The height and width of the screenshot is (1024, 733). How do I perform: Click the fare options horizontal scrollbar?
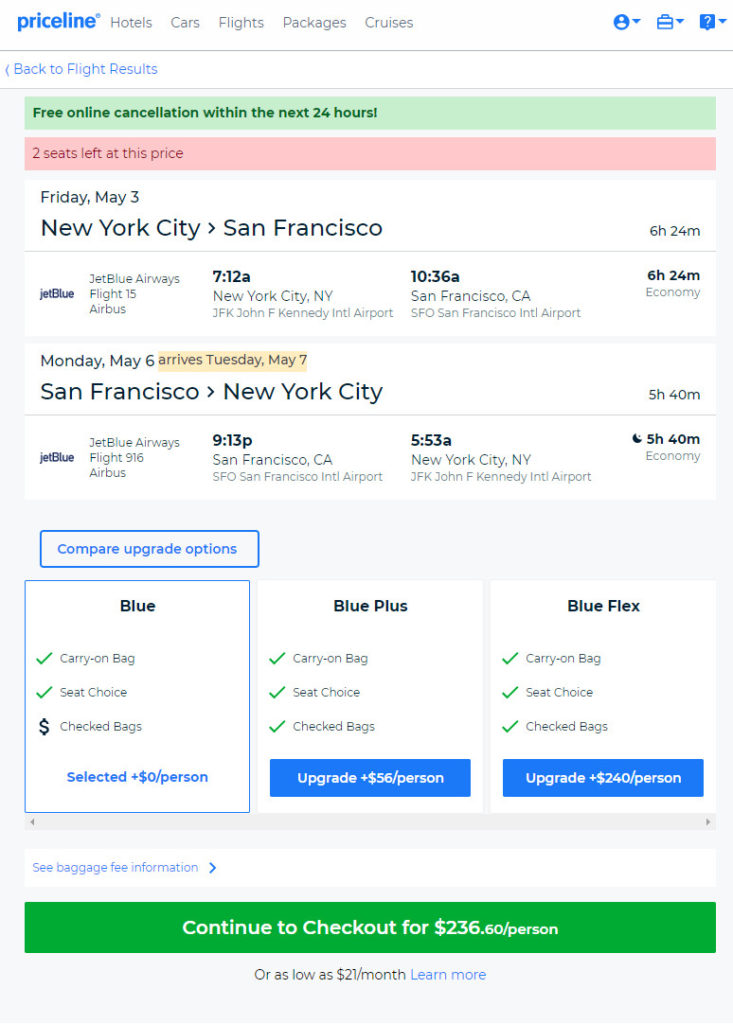[x=370, y=822]
